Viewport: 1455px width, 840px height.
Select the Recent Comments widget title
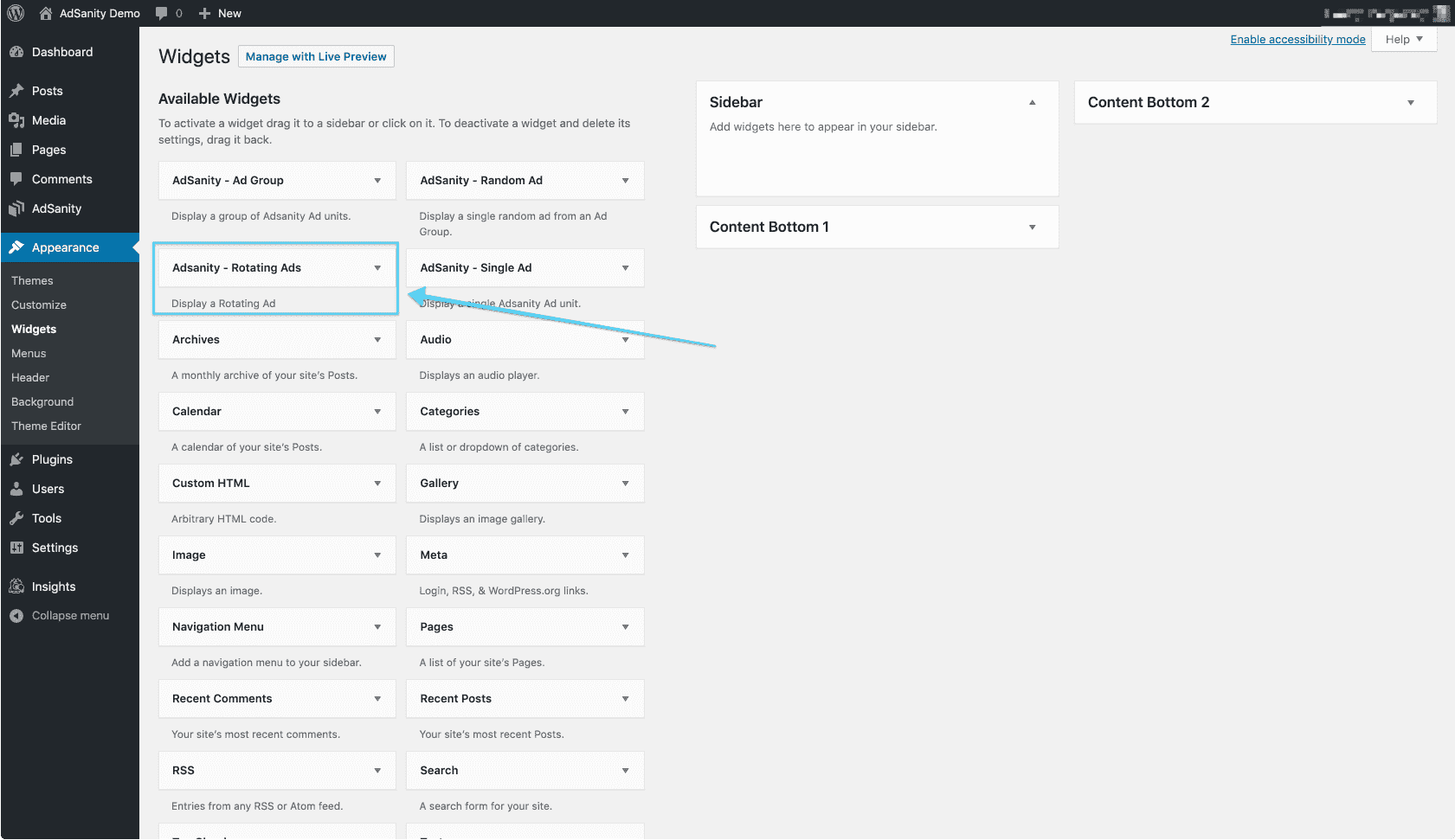coord(222,699)
